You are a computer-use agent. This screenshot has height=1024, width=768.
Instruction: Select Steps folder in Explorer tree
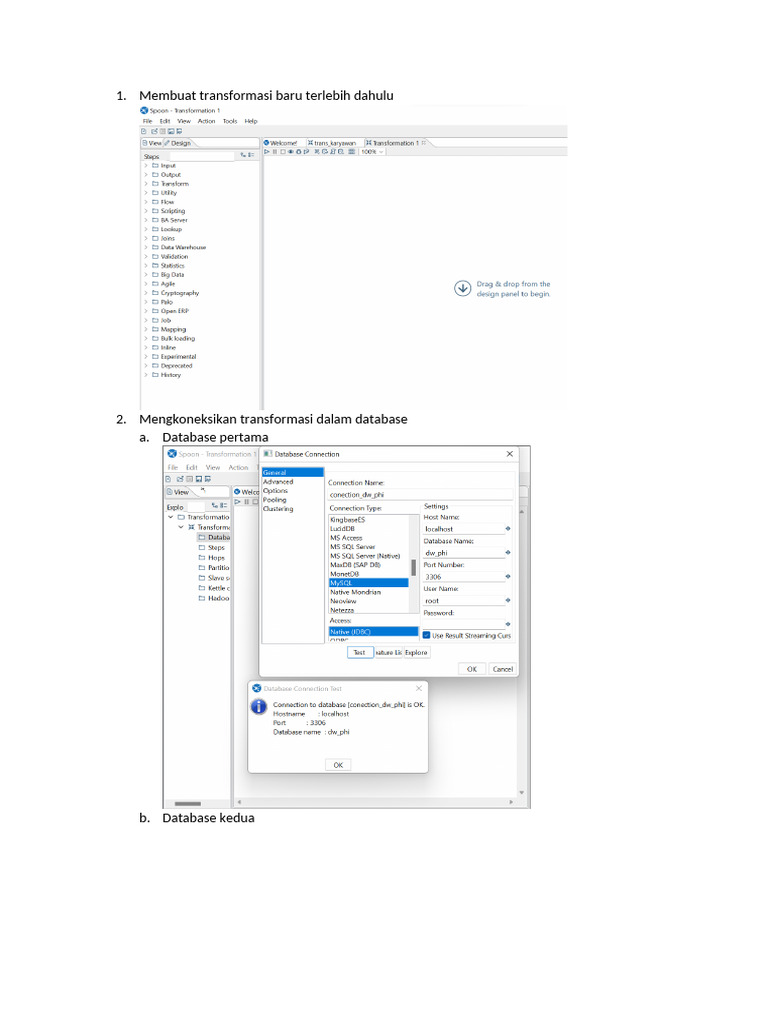(212, 547)
